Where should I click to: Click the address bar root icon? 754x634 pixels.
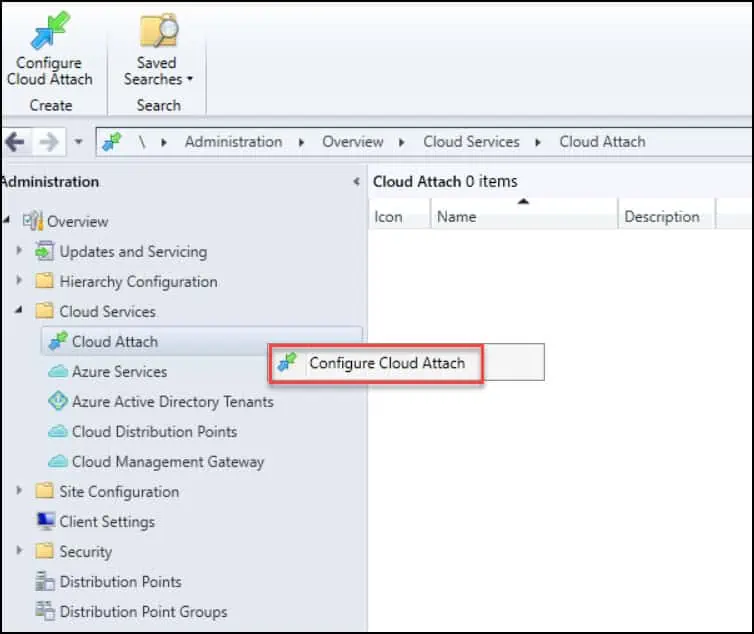pos(112,142)
